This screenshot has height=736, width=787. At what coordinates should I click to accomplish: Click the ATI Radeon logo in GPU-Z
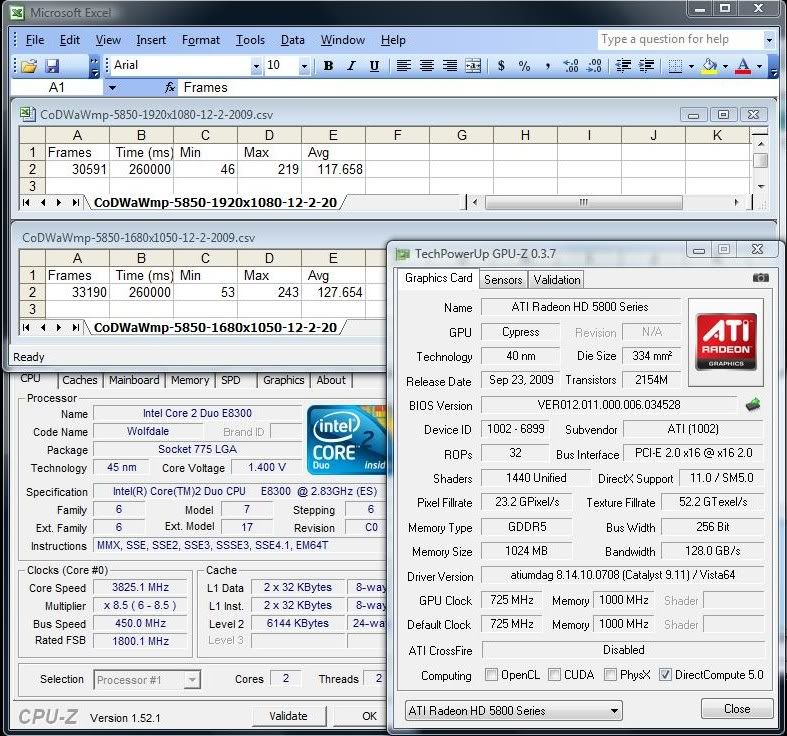click(726, 342)
